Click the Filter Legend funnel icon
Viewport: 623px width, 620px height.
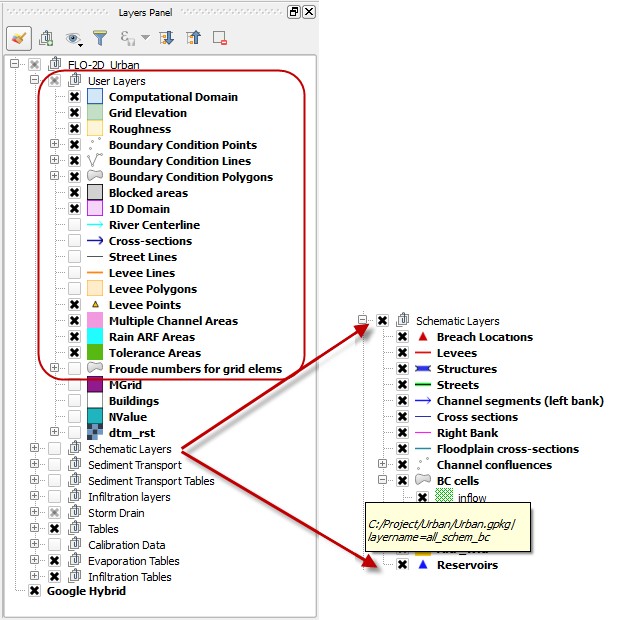click(100, 38)
